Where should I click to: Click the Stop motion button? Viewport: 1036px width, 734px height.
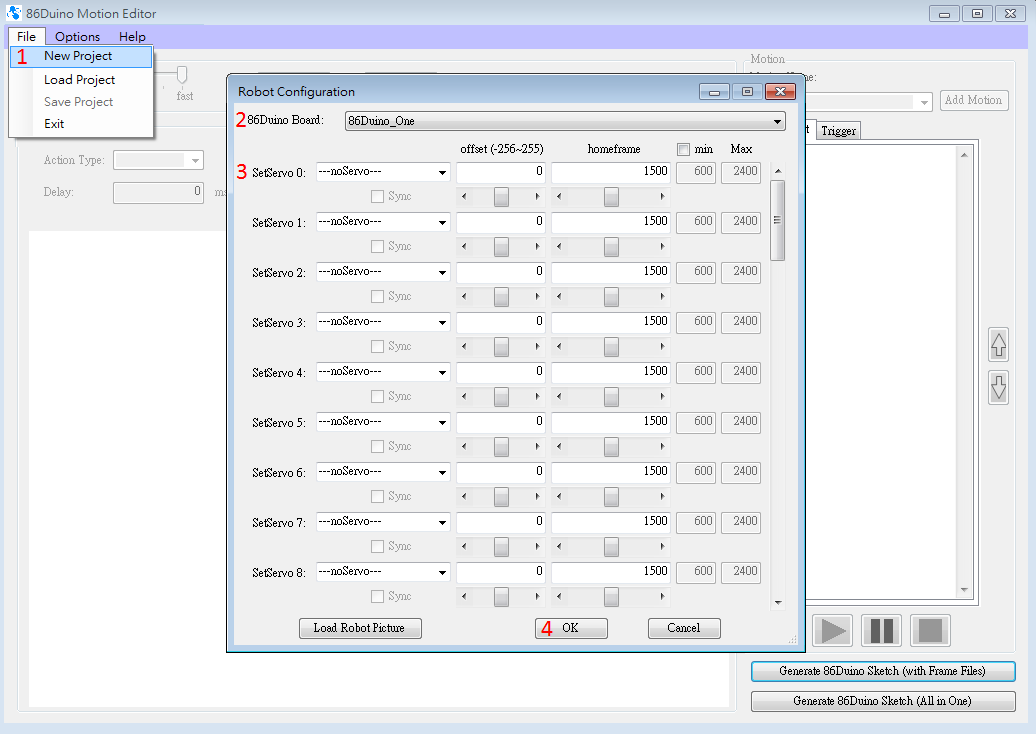(x=930, y=630)
